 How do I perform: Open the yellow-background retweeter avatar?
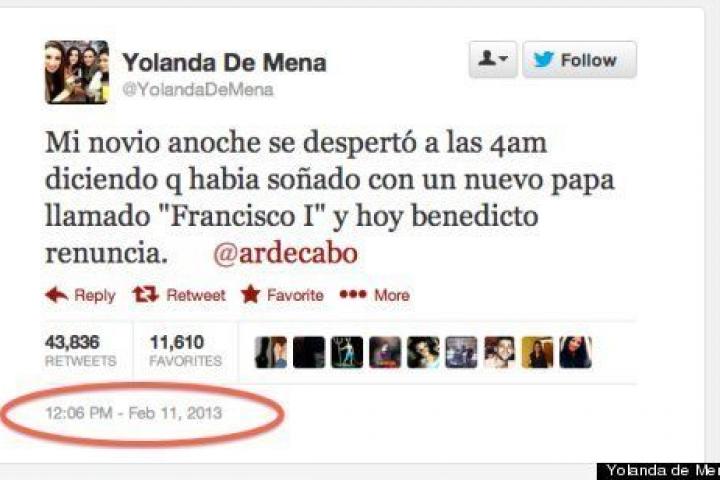click(537, 352)
